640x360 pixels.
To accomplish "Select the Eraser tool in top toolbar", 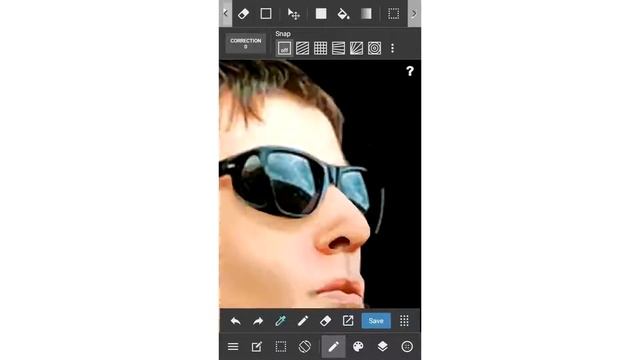I will click(243, 14).
